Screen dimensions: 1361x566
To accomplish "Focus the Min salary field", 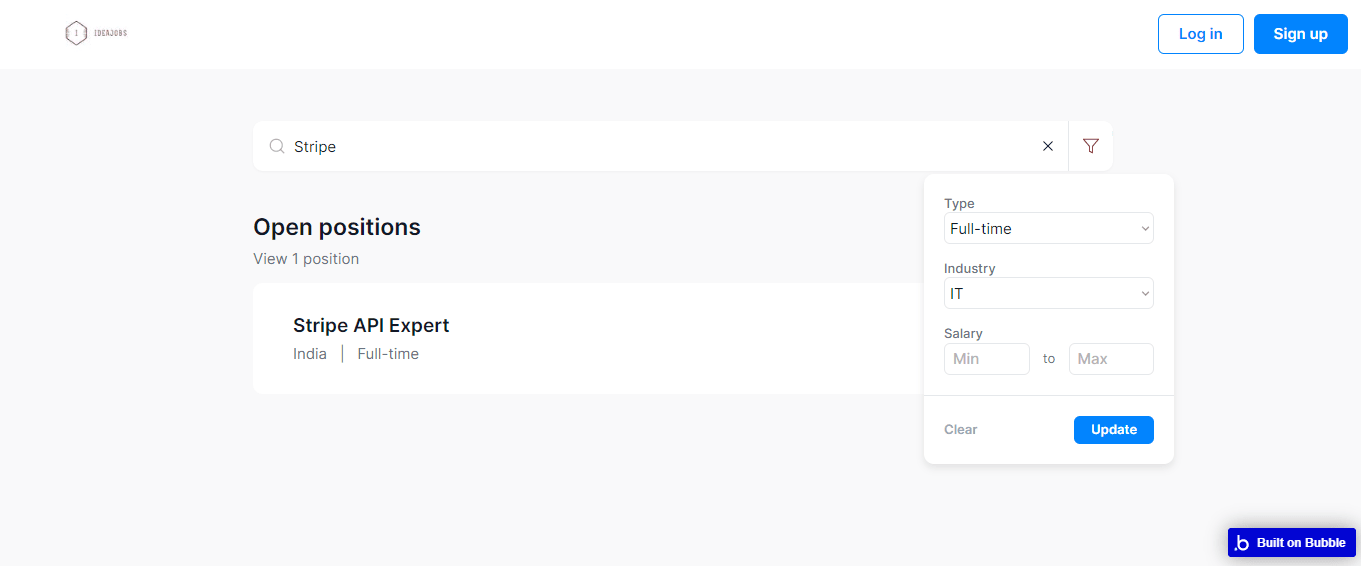I will coord(986,359).
